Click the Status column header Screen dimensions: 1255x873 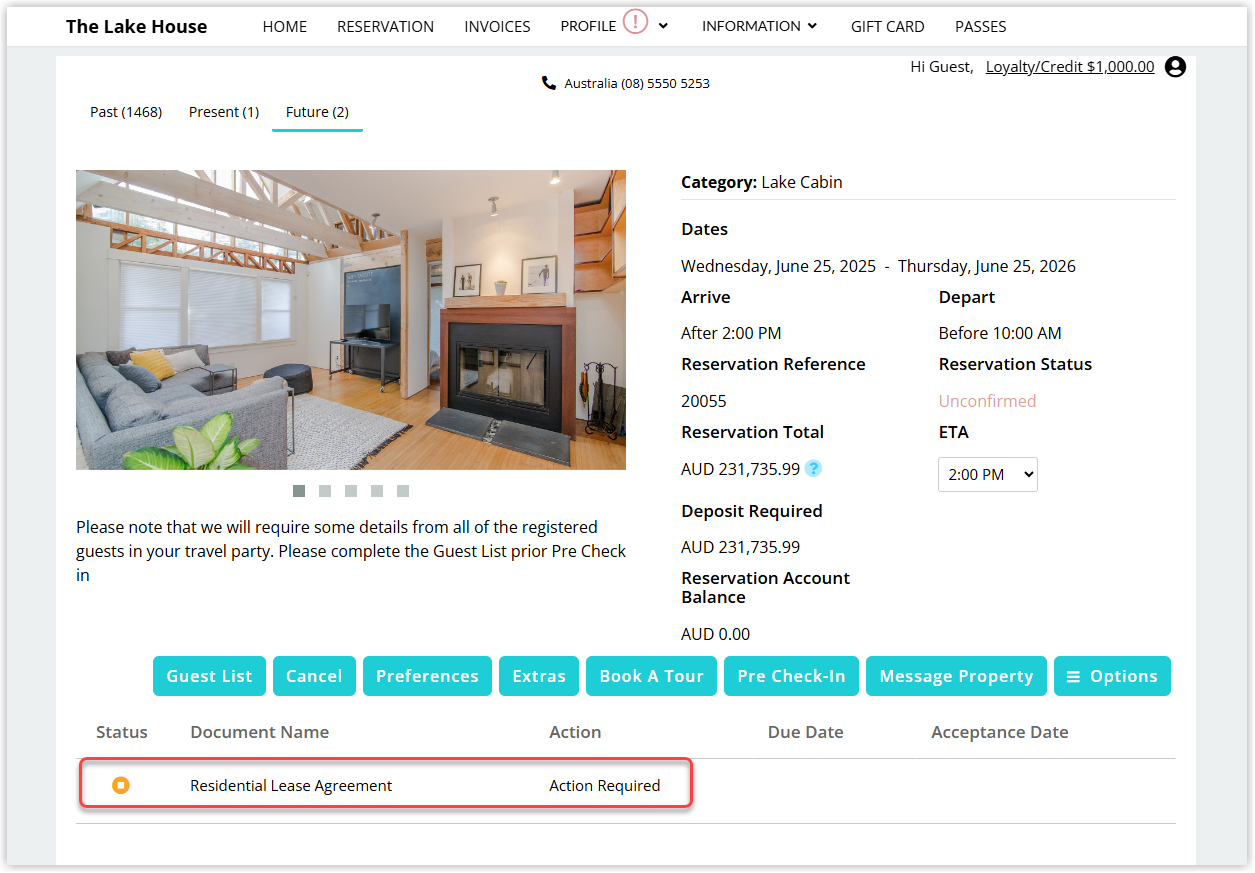tap(122, 732)
